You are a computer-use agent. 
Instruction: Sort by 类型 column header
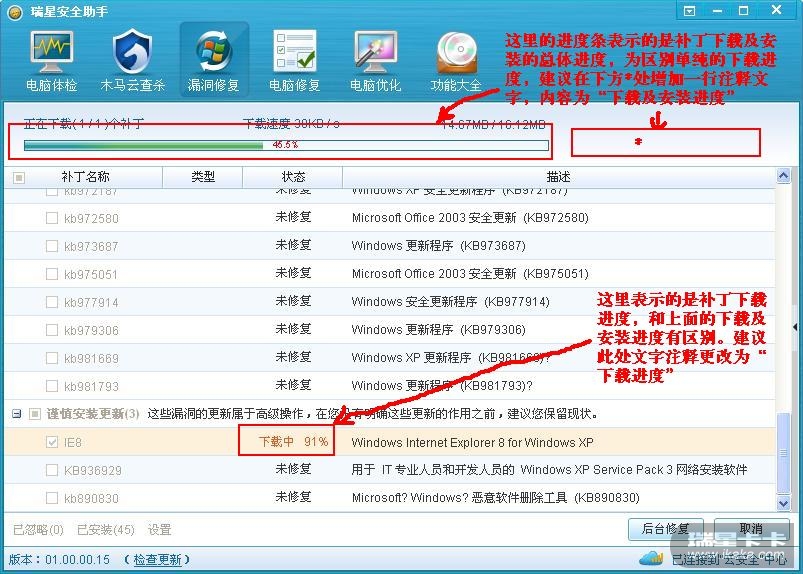pos(203,177)
